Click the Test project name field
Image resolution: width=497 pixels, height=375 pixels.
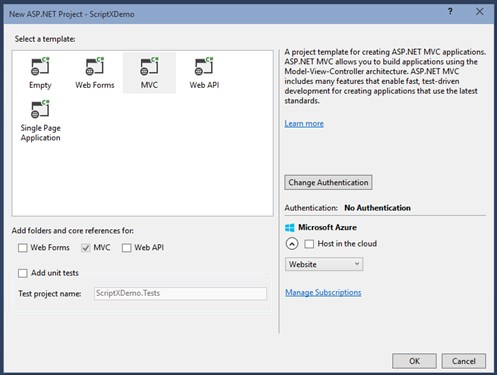click(x=180, y=293)
